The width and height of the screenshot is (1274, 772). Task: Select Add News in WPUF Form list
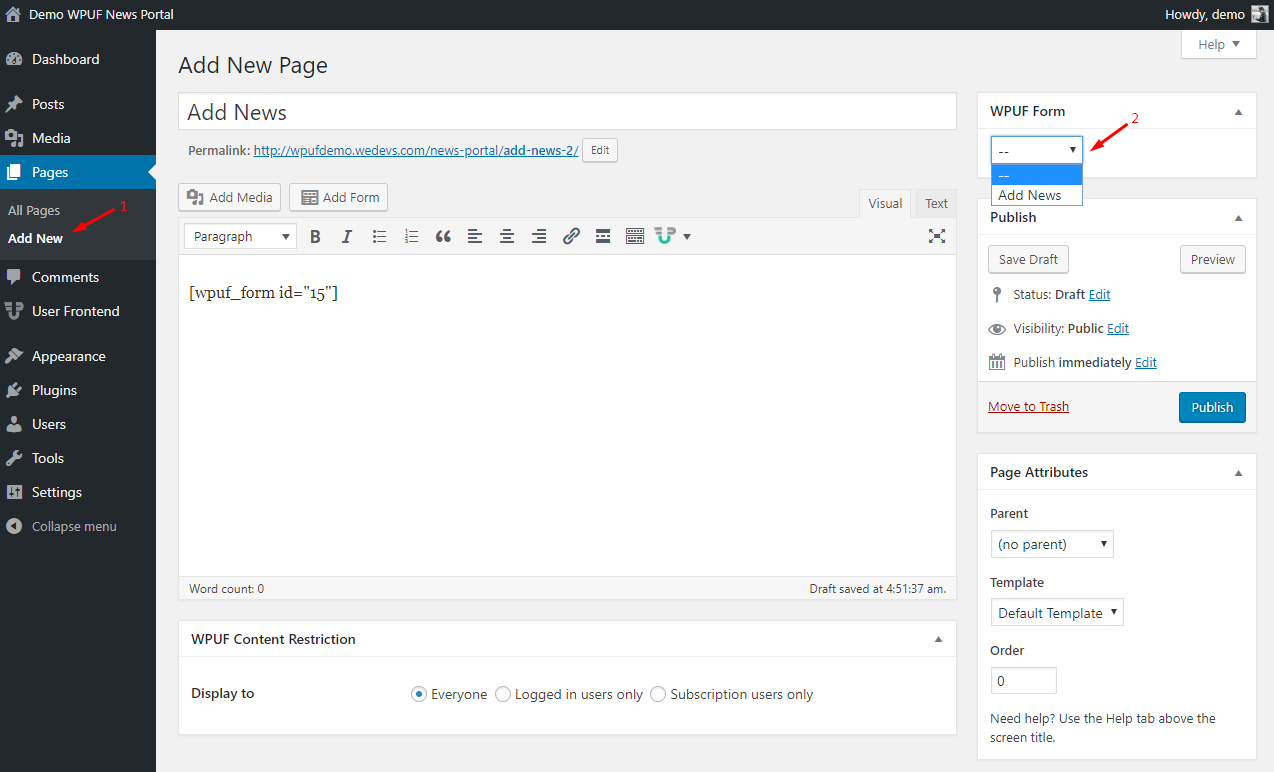pos(1037,195)
